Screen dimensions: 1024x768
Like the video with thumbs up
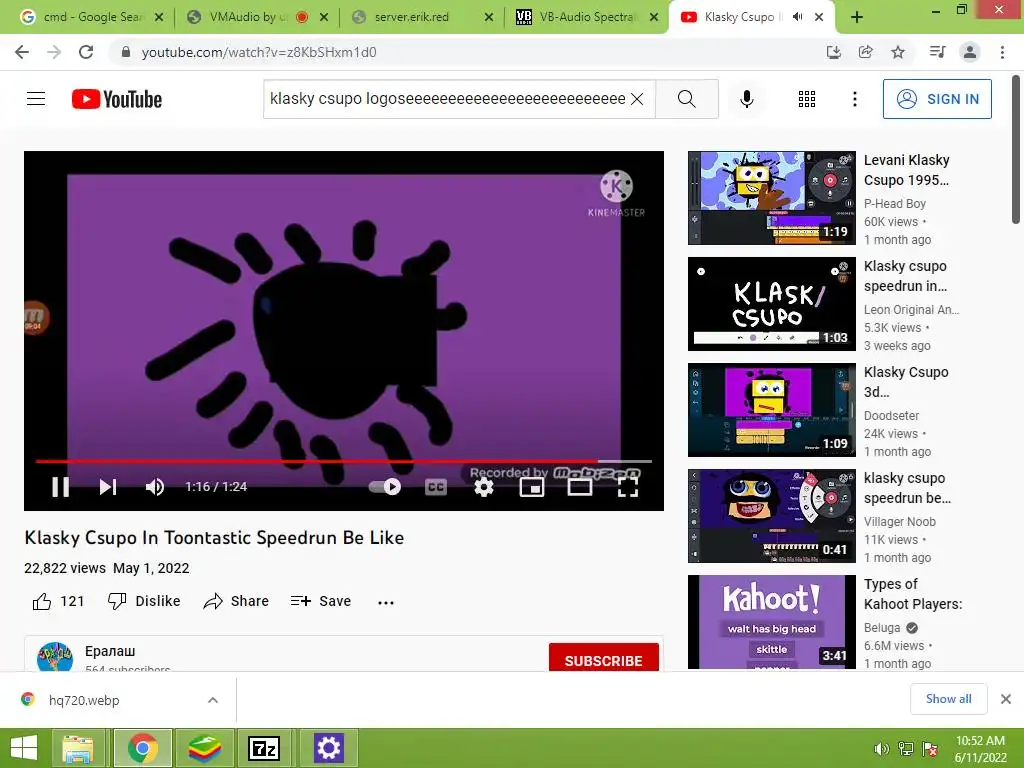(x=59, y=601)
